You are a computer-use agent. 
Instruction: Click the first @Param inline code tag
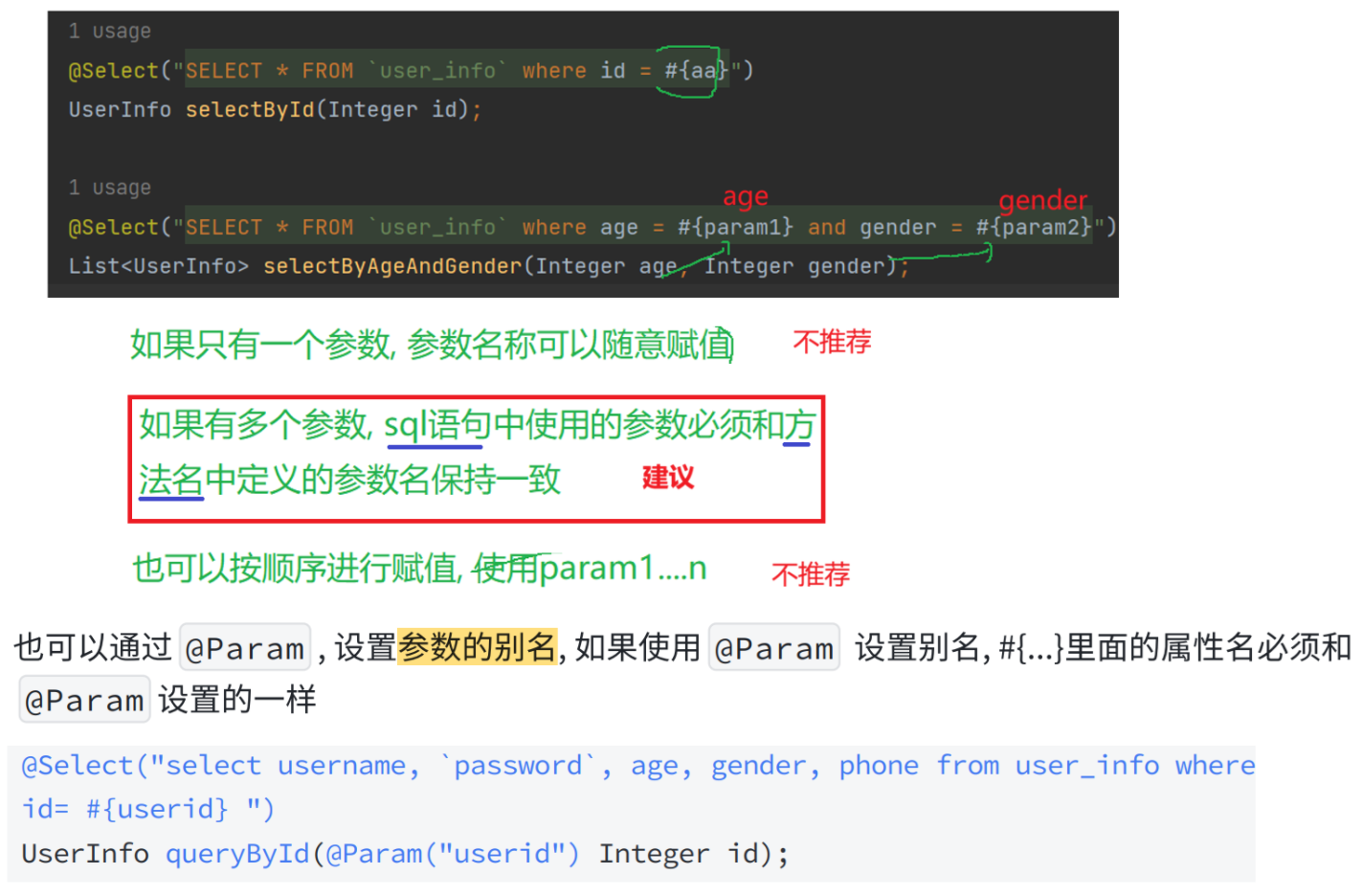(x=245, y=648)
